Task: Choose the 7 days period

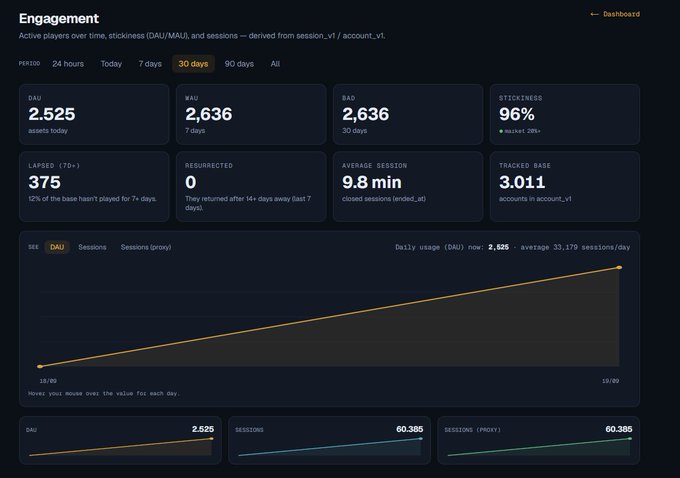Action: (x=150, y=64)
